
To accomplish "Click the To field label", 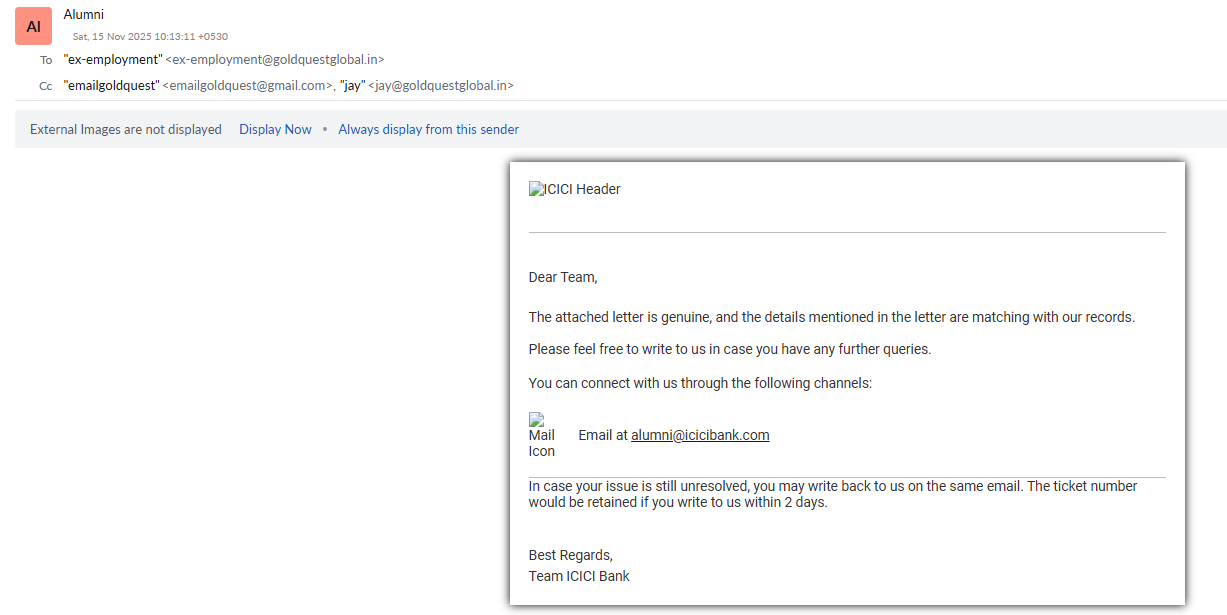I will (x=46, y=60).
